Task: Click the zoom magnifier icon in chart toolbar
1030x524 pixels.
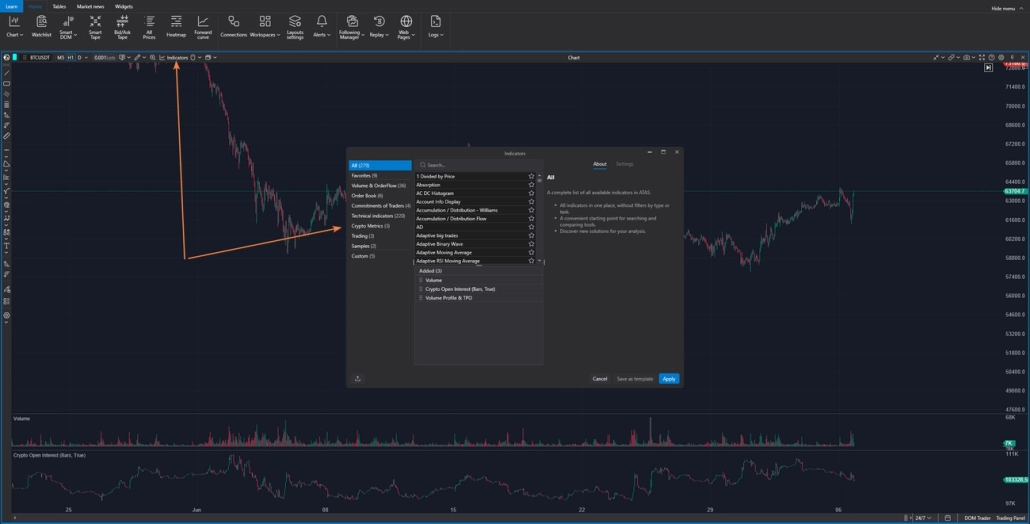Action: click(152, 58)
